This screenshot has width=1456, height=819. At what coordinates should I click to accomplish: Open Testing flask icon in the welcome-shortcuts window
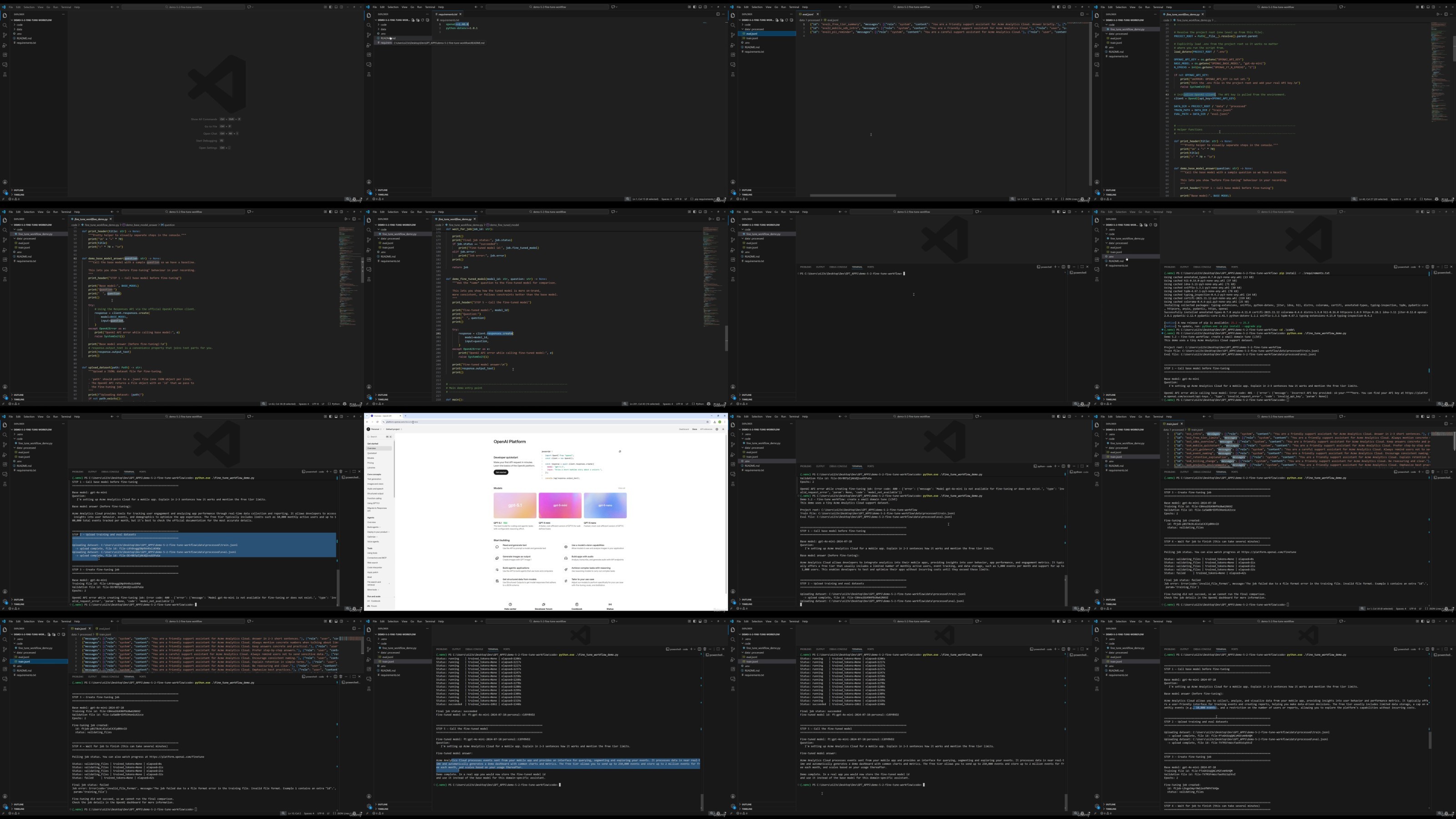(x=5, y=75)
